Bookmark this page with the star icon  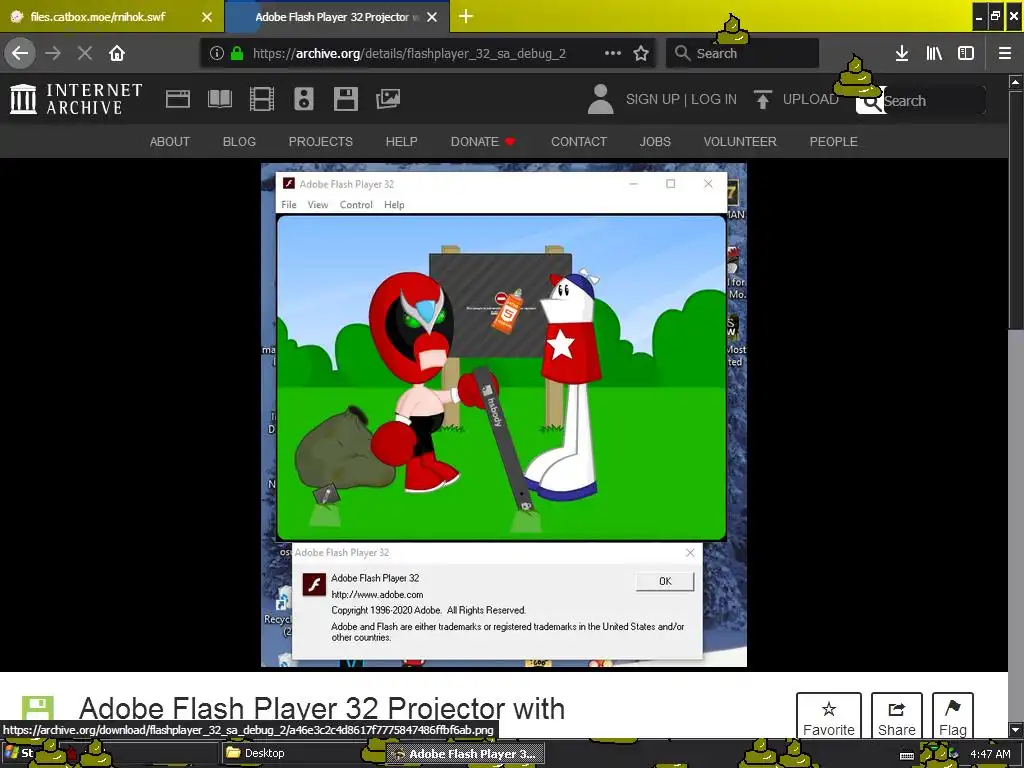click(641, 53)
